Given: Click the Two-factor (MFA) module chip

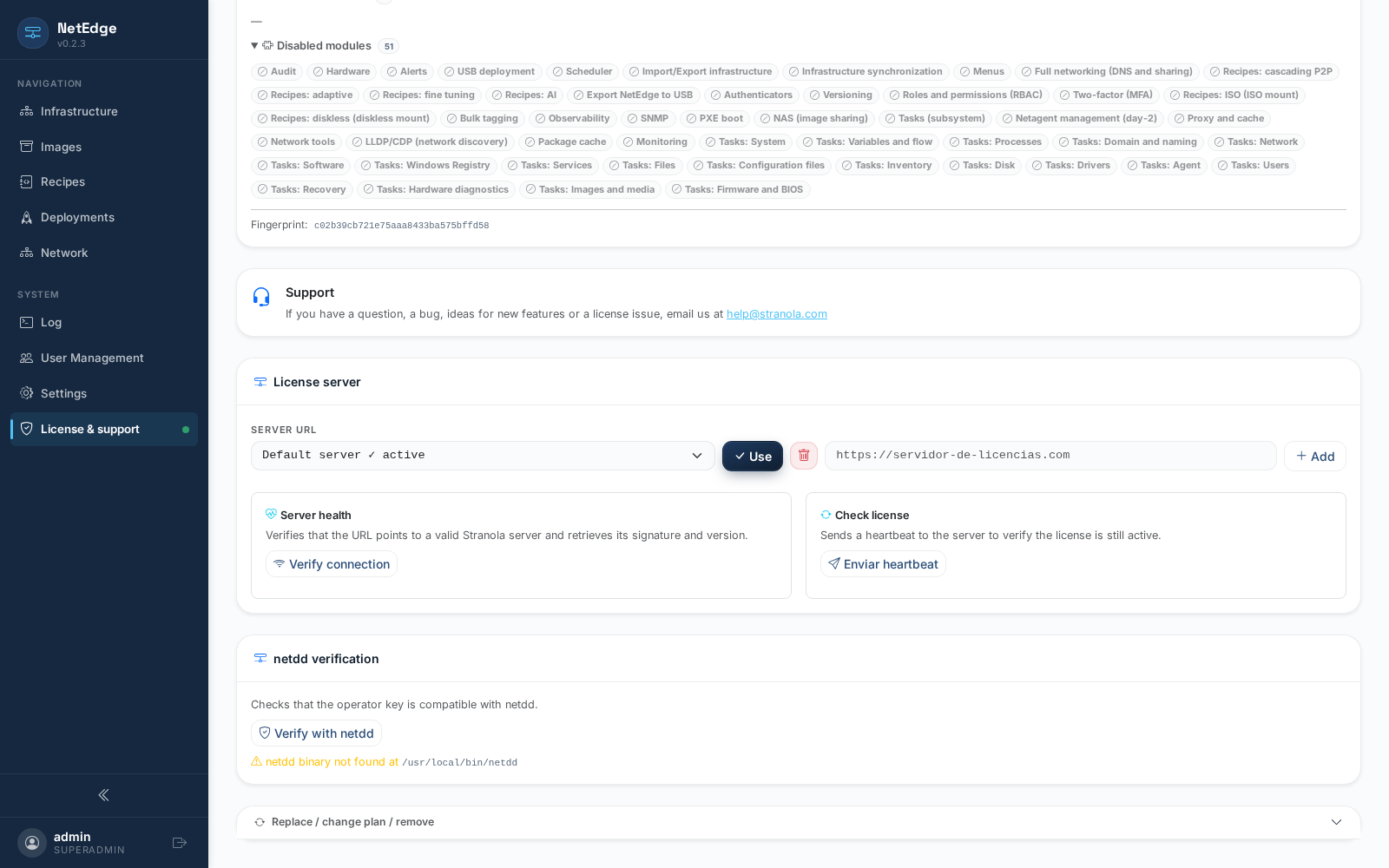Looking at the screenshot, I should pos(1106,95).
